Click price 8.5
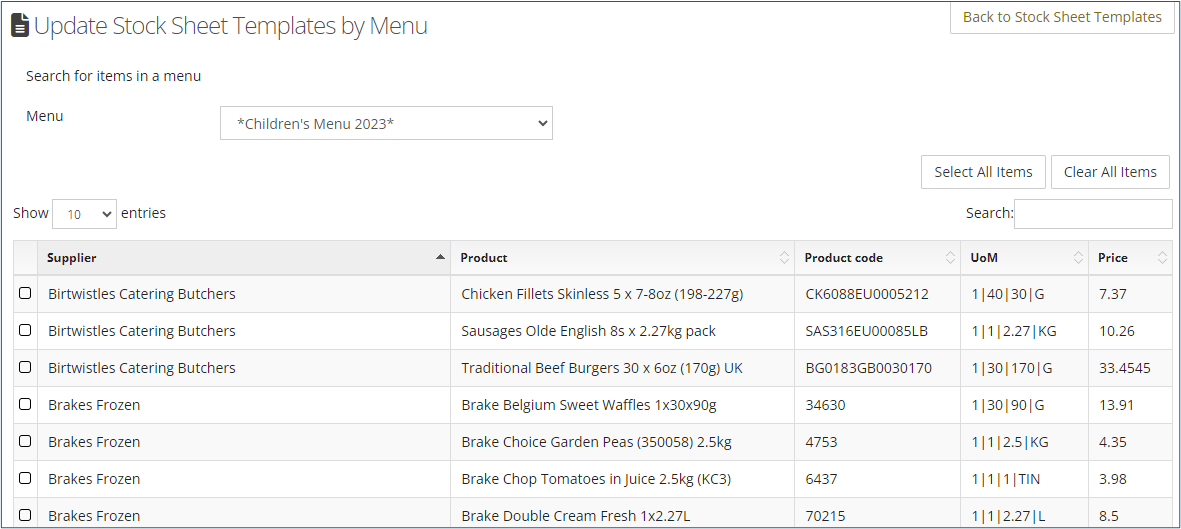Viewport: 1181px width, 529px height. [1109, 516]
